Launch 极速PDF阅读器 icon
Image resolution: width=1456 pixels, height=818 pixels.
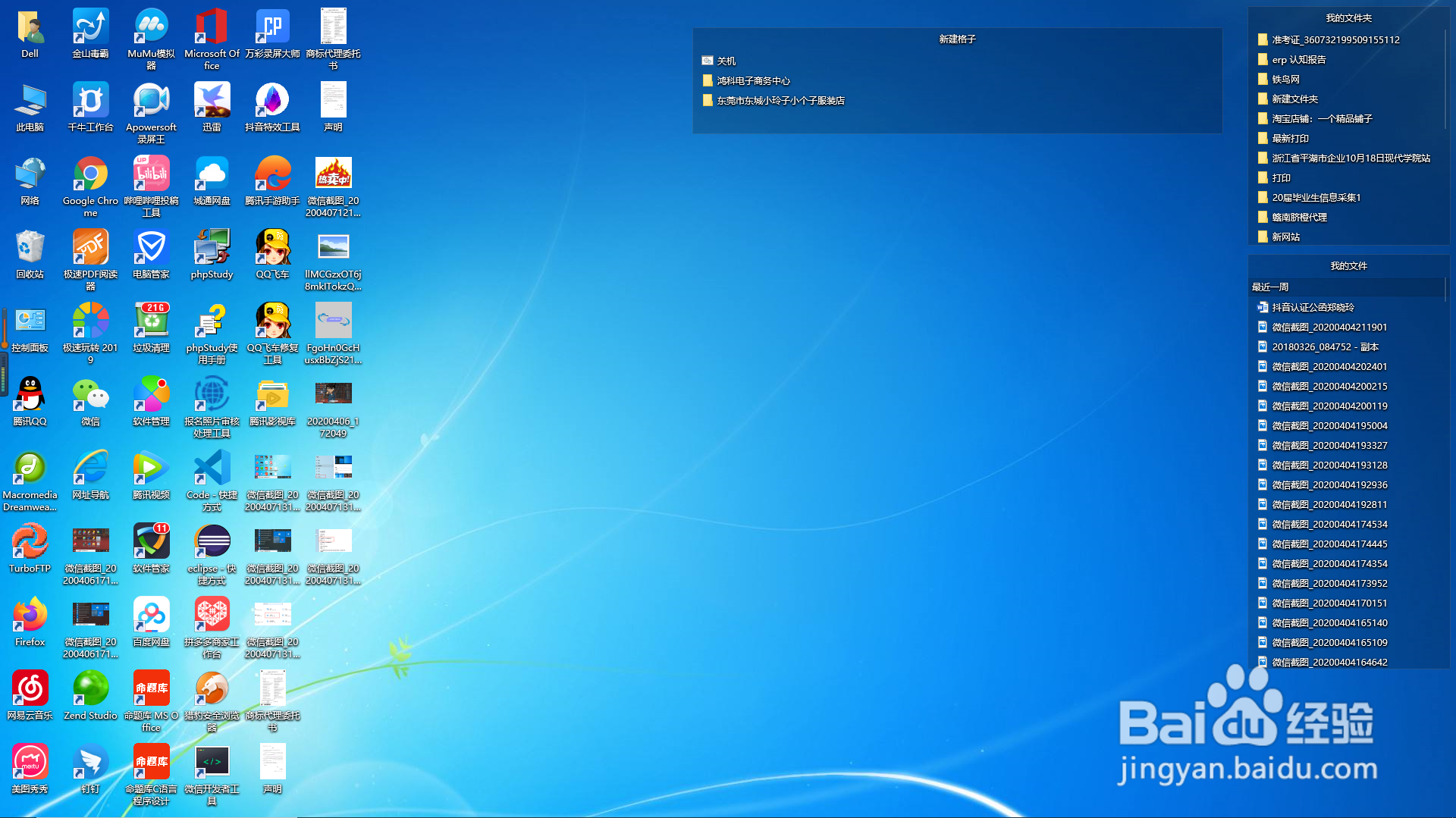pyautogui.click(x=90, y=248)
